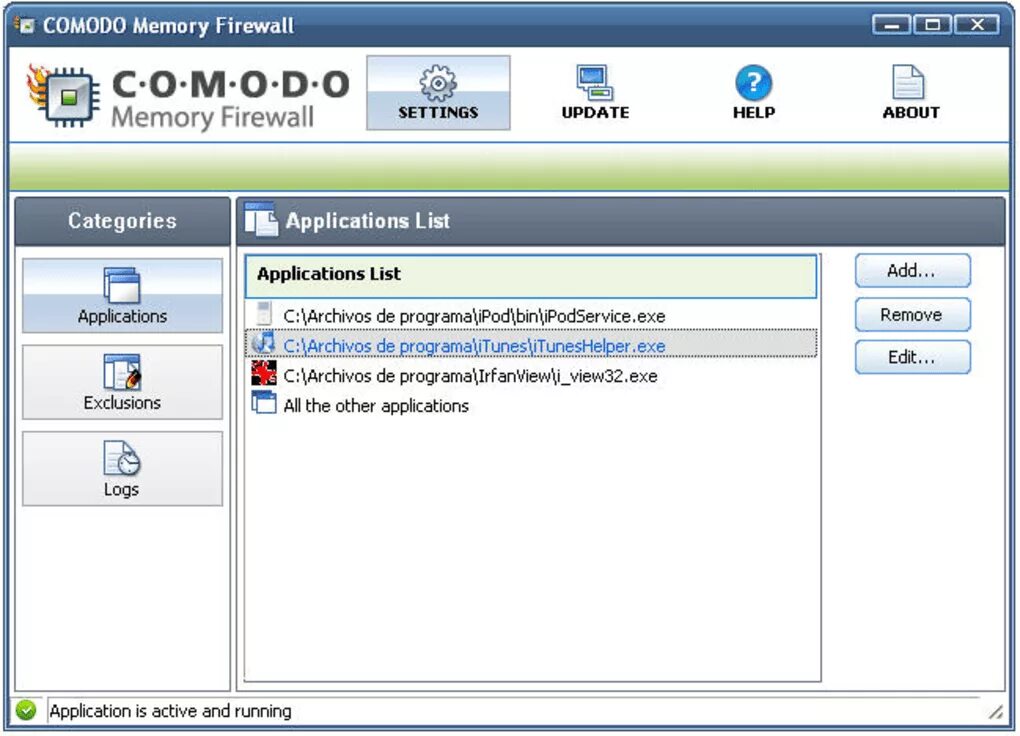Click the window resize grip in the status bar
The height and width of the screenshot is (736, 1020).
click(995, 713)
